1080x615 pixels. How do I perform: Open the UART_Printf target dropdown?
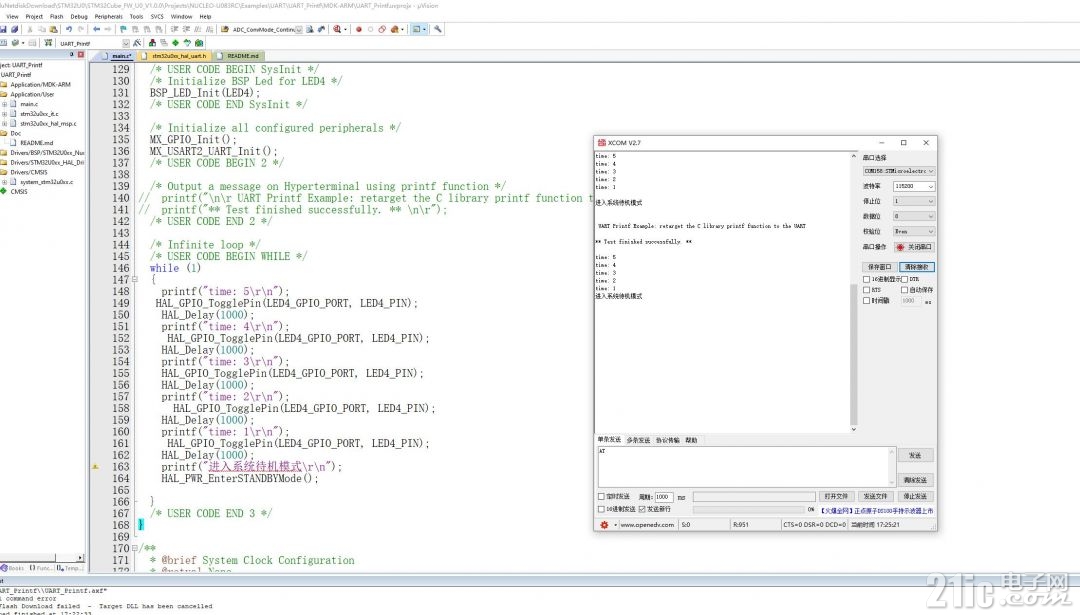[x=125, y=43]
